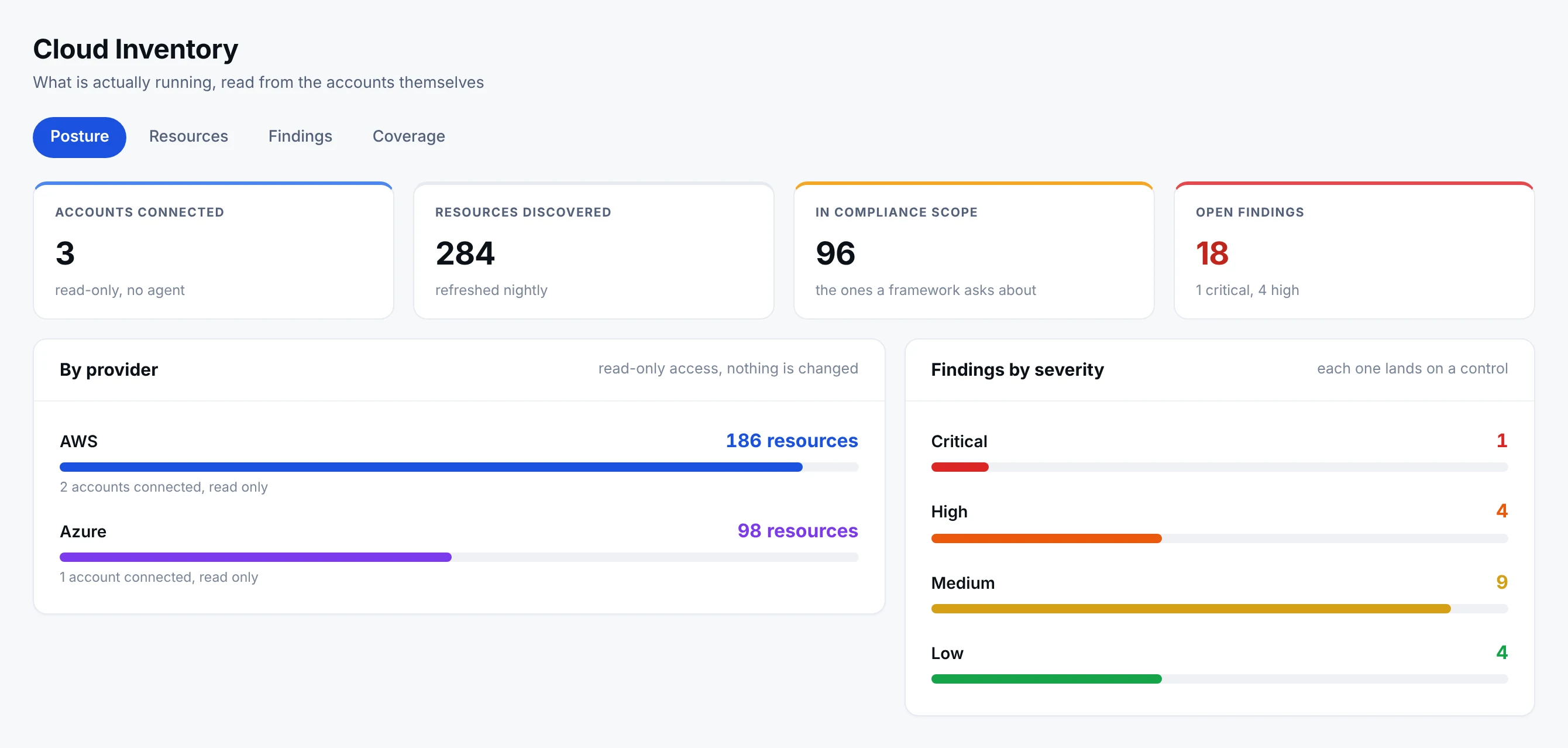Click the '1 critical, 4 high' subtitle

(1247, 290)
